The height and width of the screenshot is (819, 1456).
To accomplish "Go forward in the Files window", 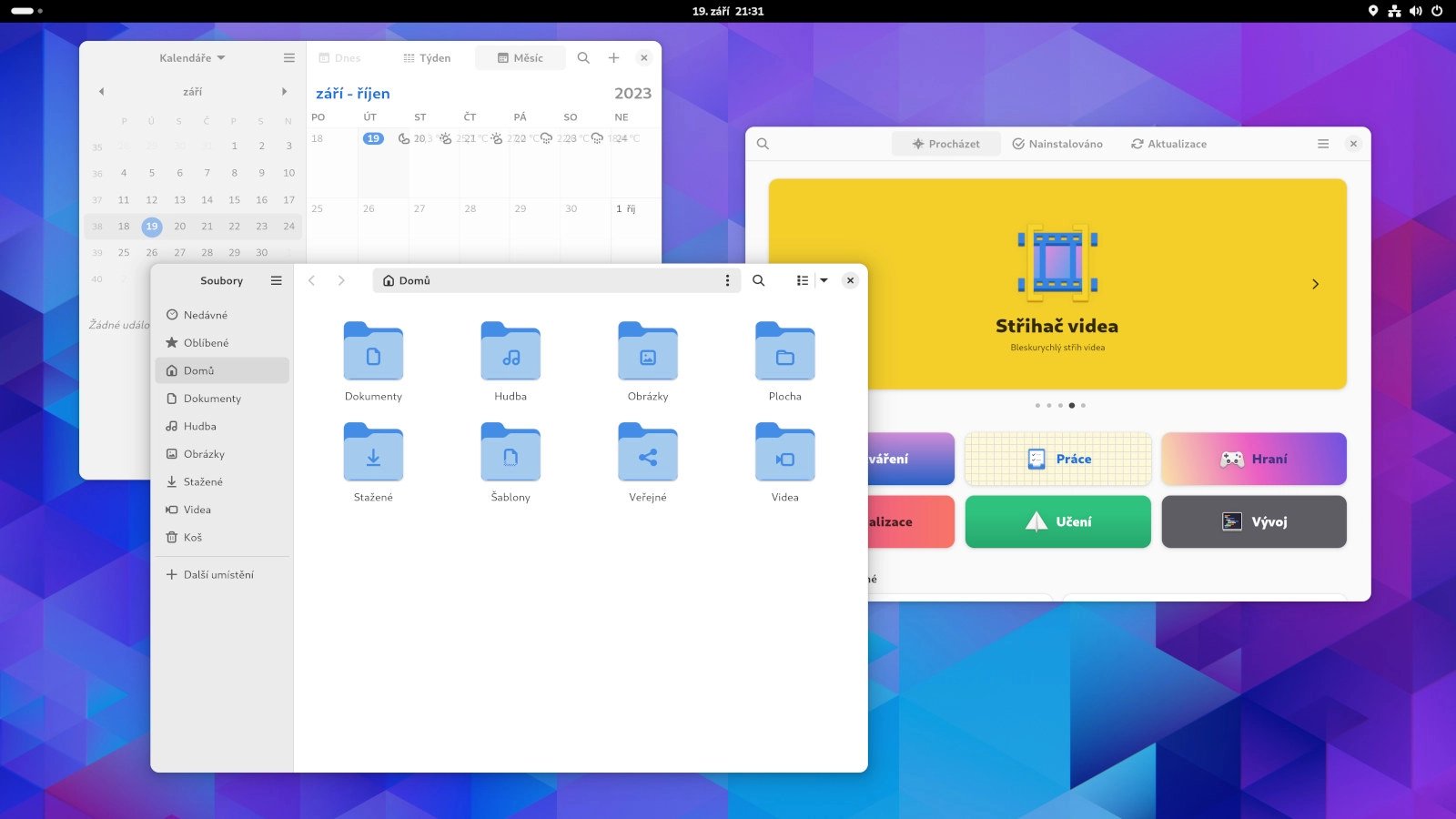I will (x=341, y=280).
